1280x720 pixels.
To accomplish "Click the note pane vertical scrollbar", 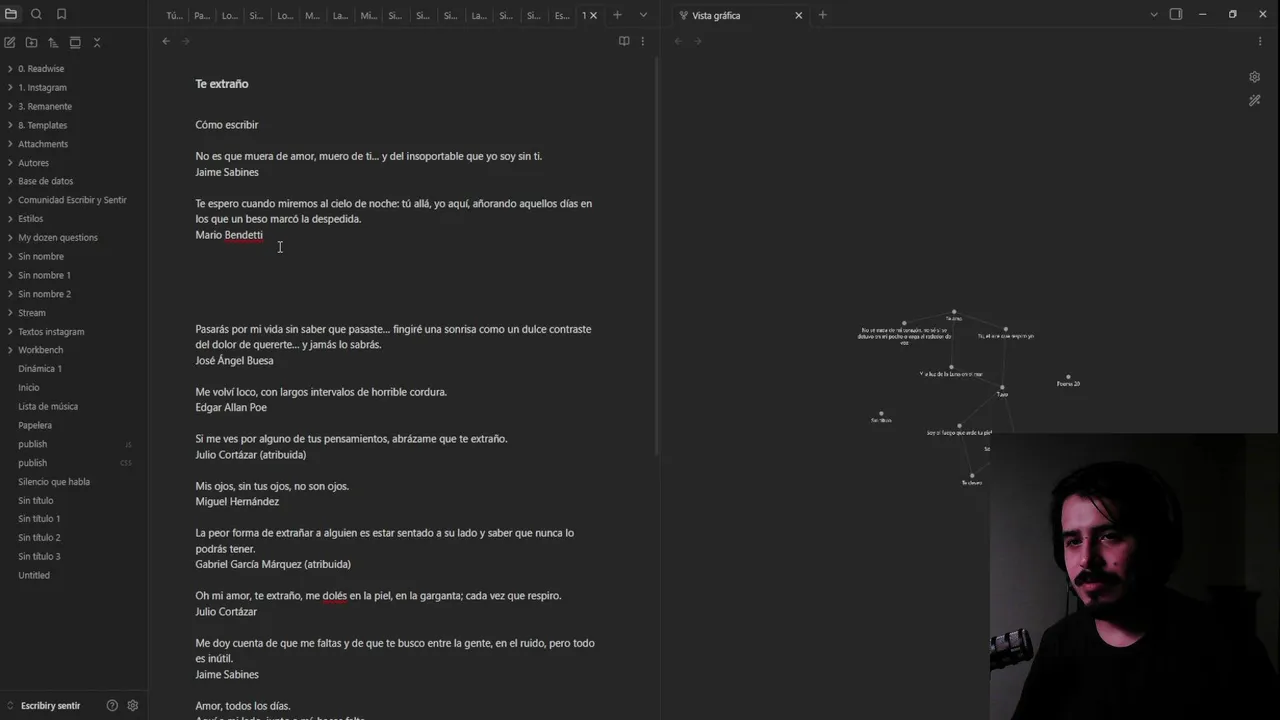I will (656, 258).
